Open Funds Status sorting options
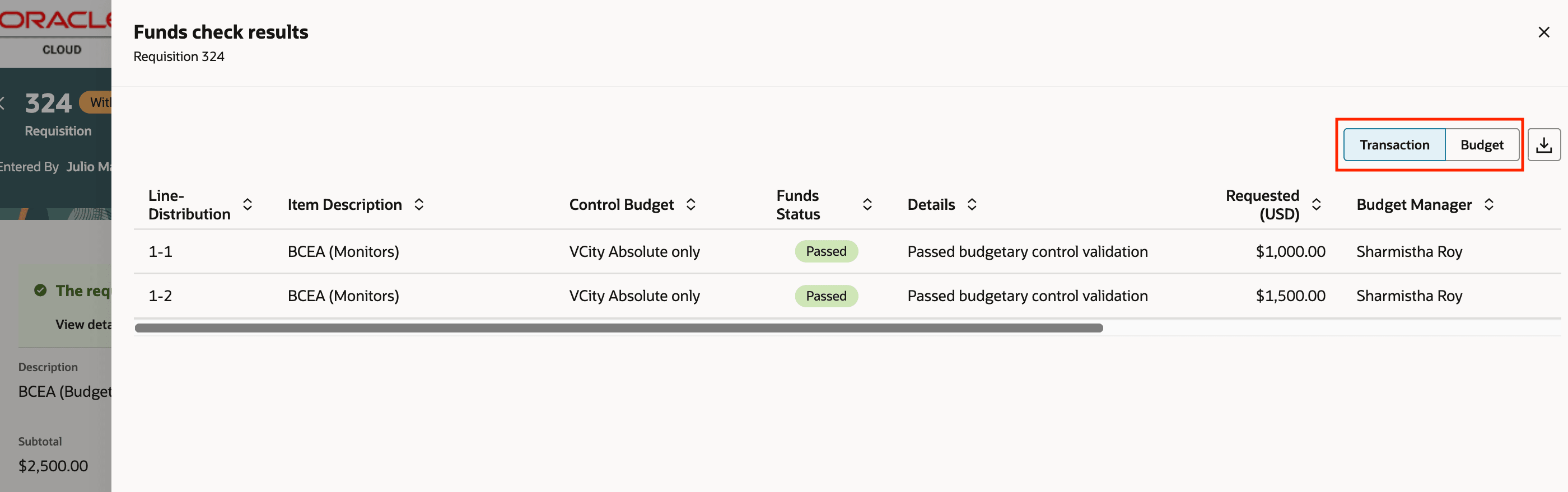This screenshot has height=492, width=1568. point(868,204)
